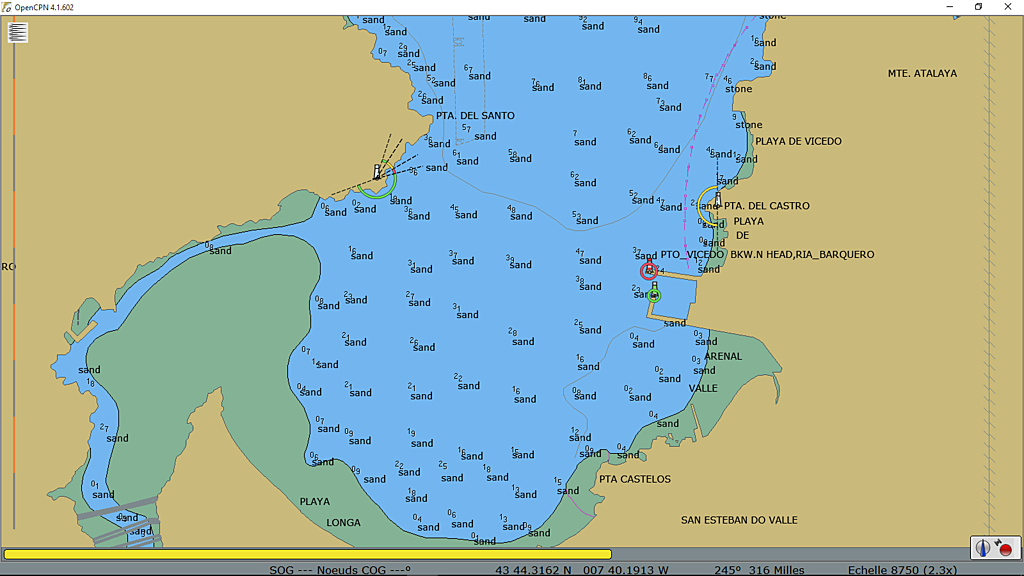Screen dimensions: 1024x576
Task: Select the green-circled harbor light marker
Action: (654, 294)
